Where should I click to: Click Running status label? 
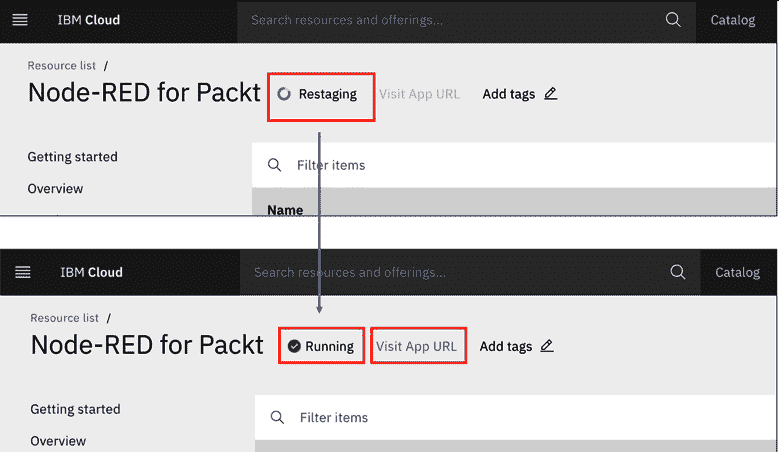pyautogui.click(x=329, y=346)
